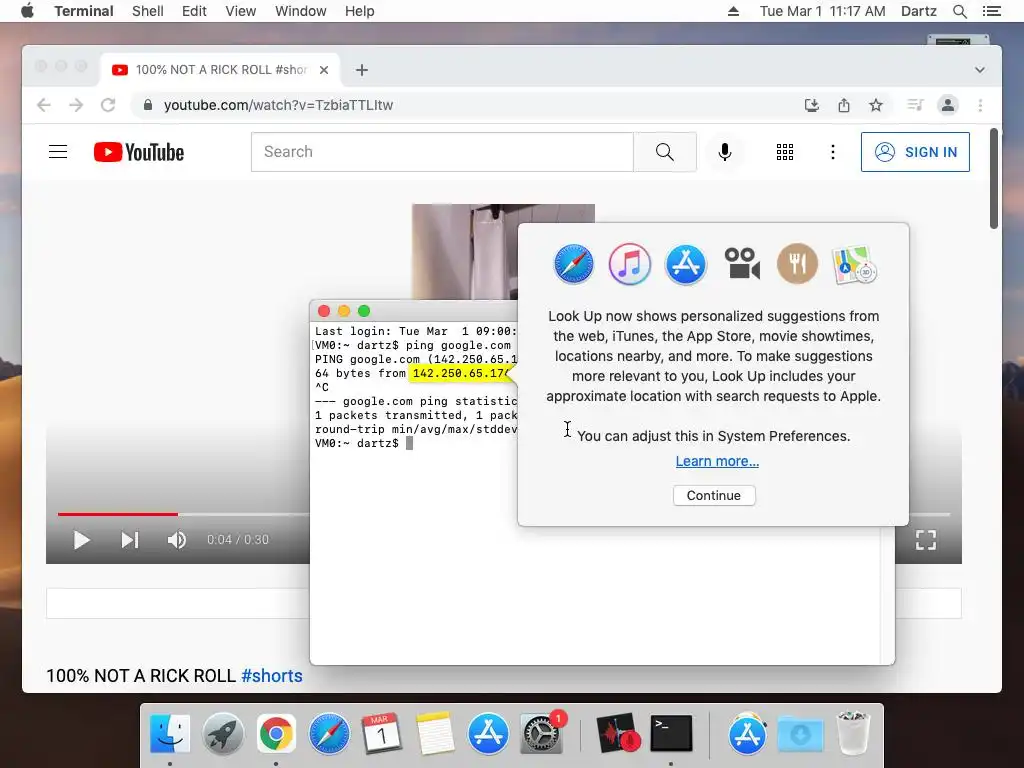Open the Shell menu
Viewport: 1024px width, 768px height.
tap(148, 11)
